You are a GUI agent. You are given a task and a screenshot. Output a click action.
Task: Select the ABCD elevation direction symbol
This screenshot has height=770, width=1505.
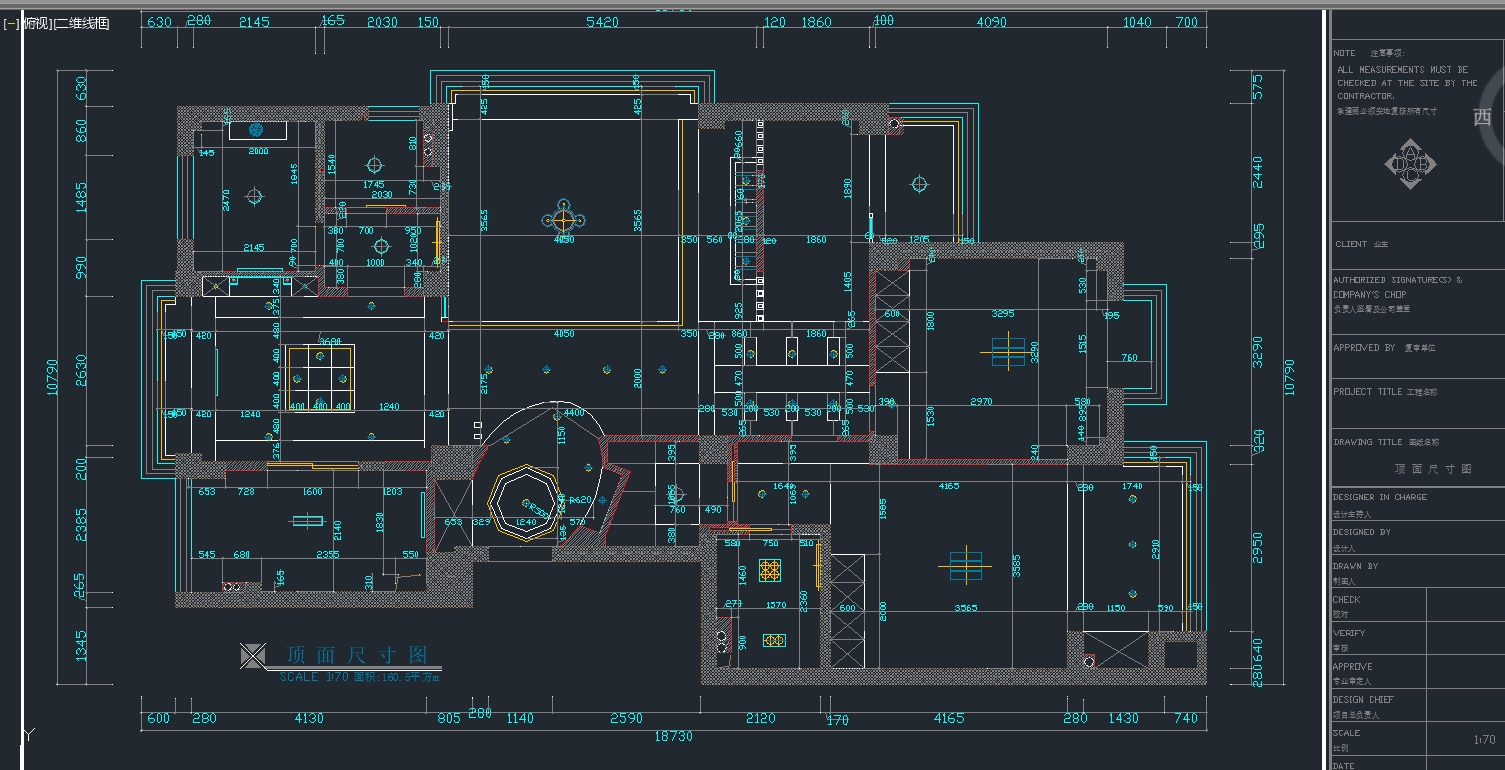pyautogui.click(x=1411, y=166)
